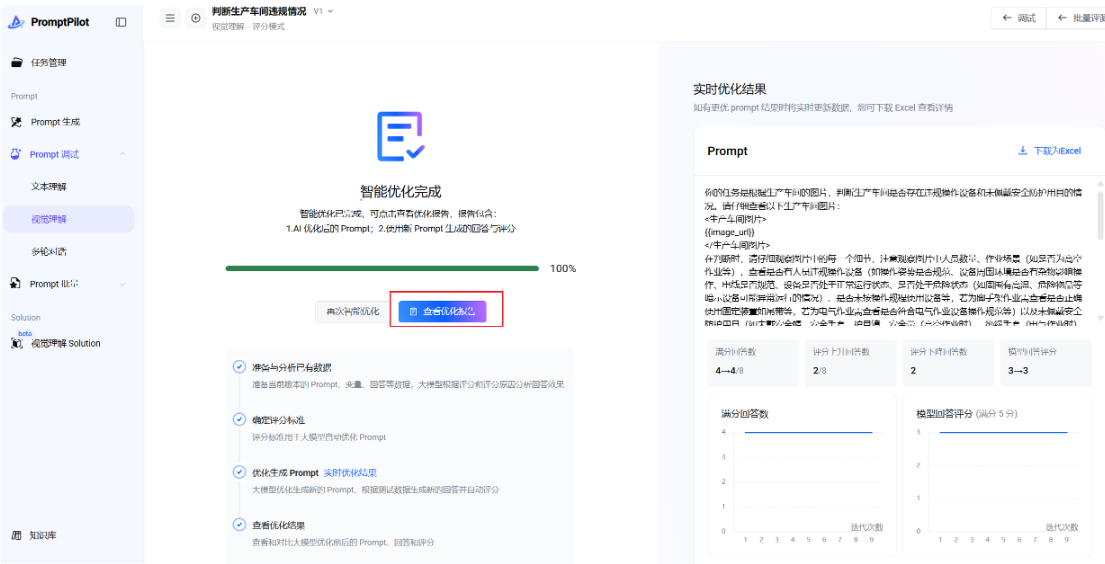Click the 知识库 book icon

click(17, 535)
